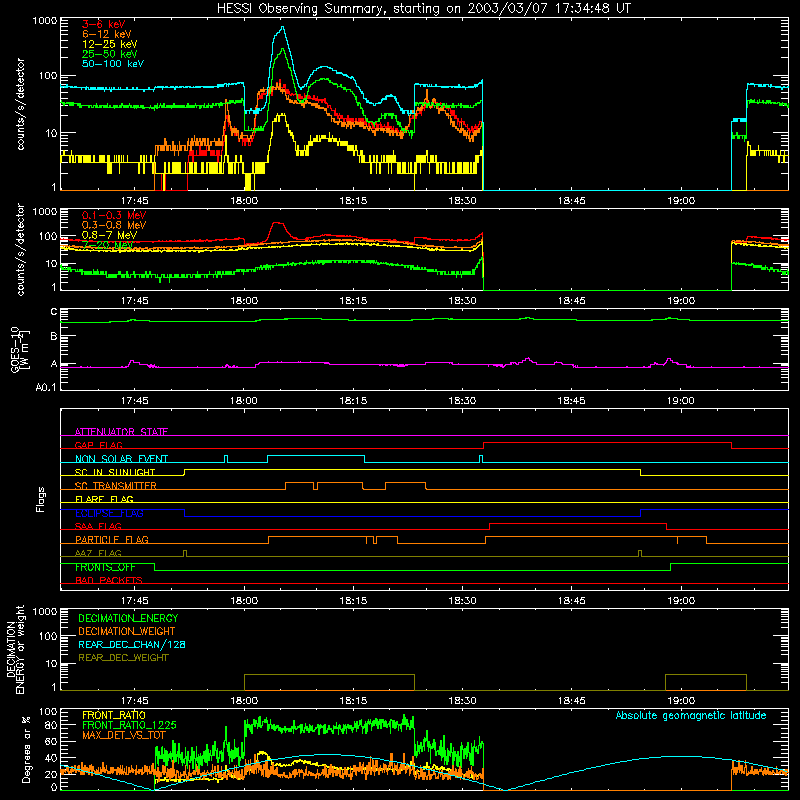Click '18:45' tick under the MeV panel
This screenshot has height=800, width=800.
(571, 301)
